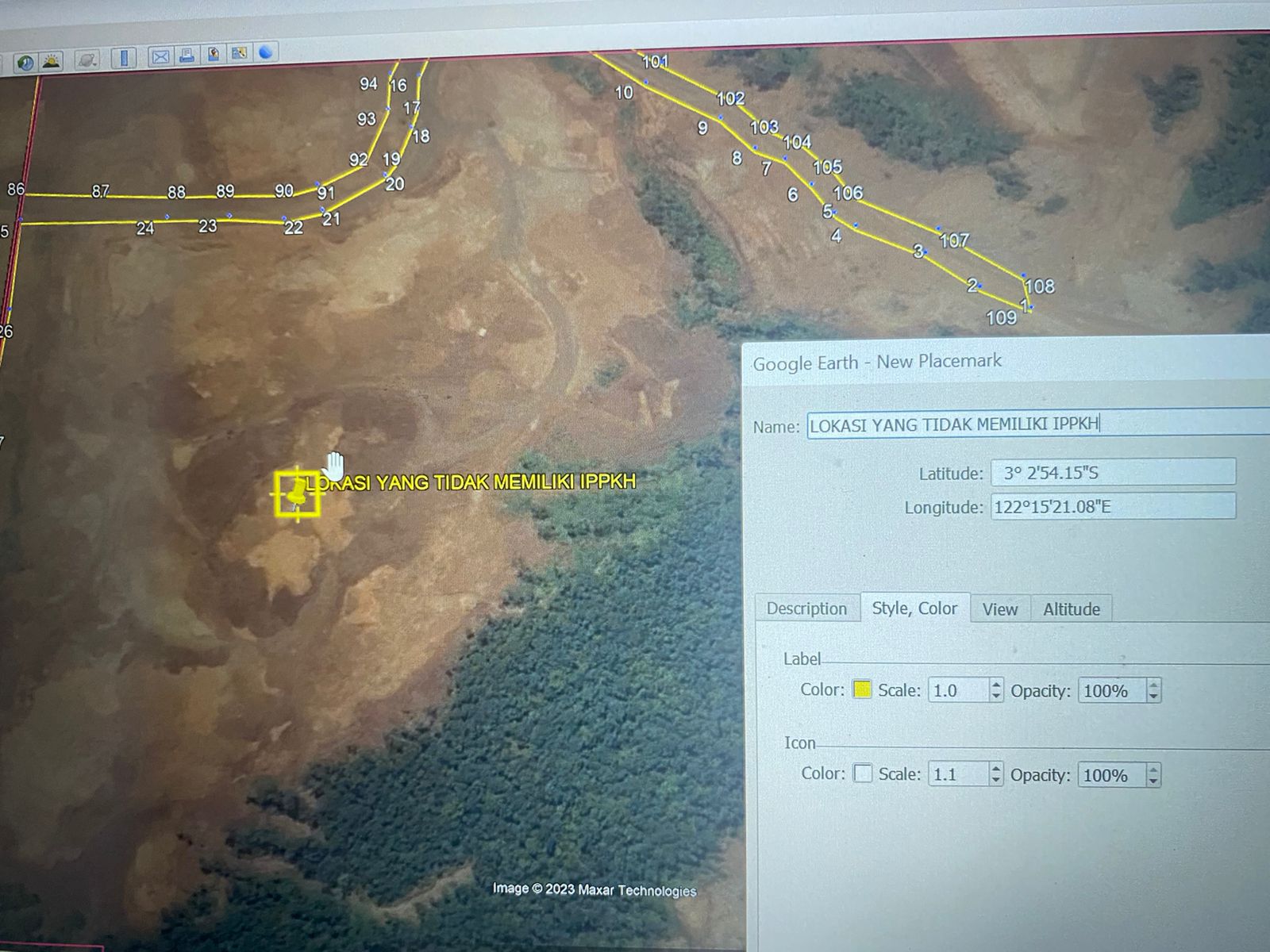Click the Style, Color tab

(914, 608)
